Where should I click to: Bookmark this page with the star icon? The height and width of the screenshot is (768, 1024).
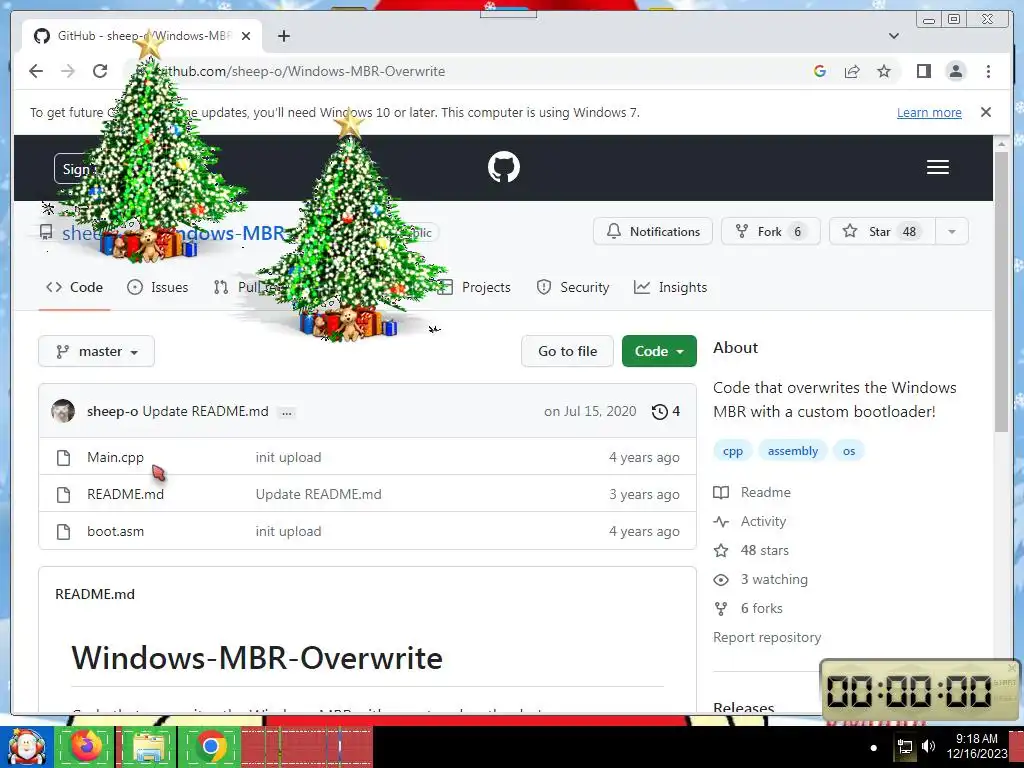coord(884,71)
